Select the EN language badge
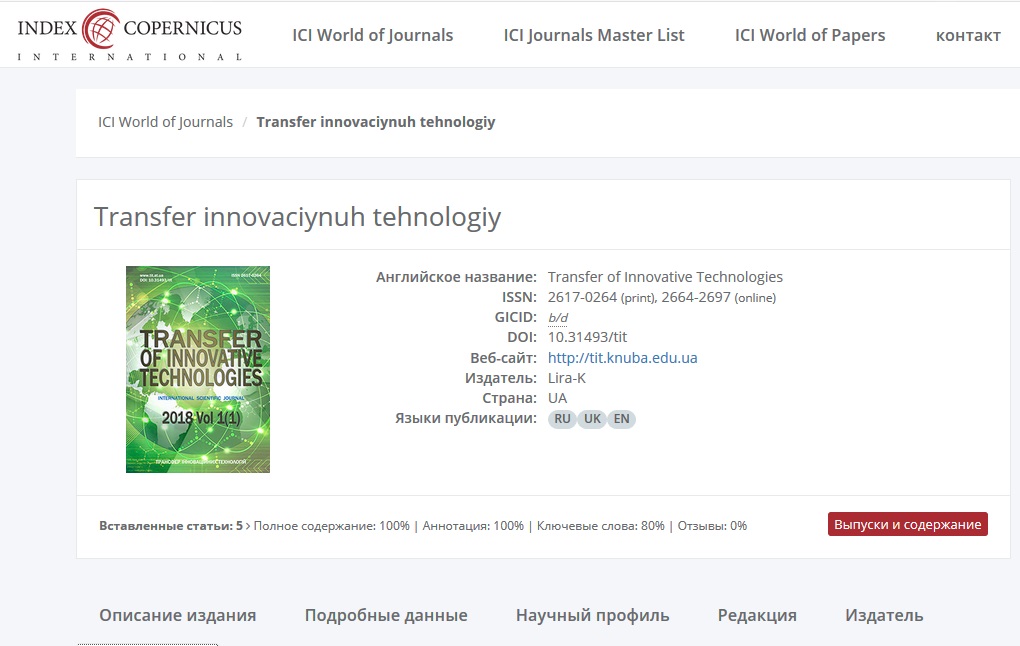This screenshot has height=646, width=1020. [x=621, y=419]
